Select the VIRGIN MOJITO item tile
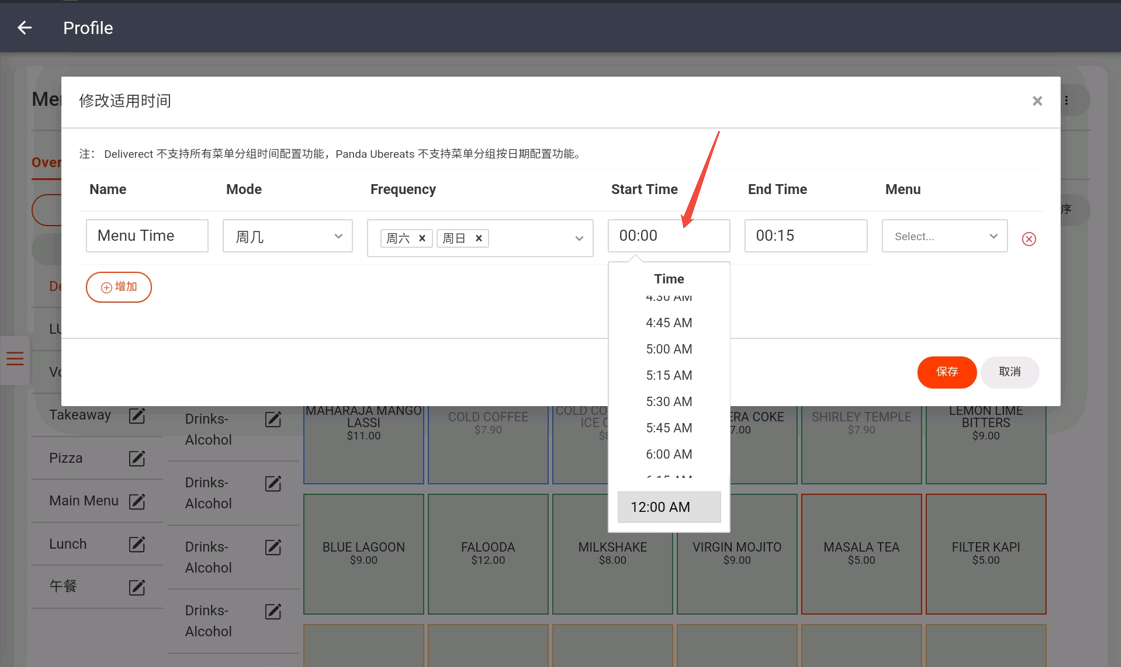 coord(737,554)
